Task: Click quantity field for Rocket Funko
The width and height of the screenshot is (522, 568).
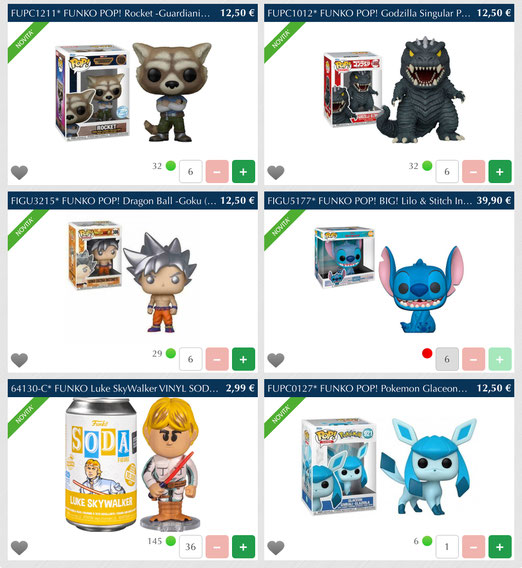Action: click(191, 171)
